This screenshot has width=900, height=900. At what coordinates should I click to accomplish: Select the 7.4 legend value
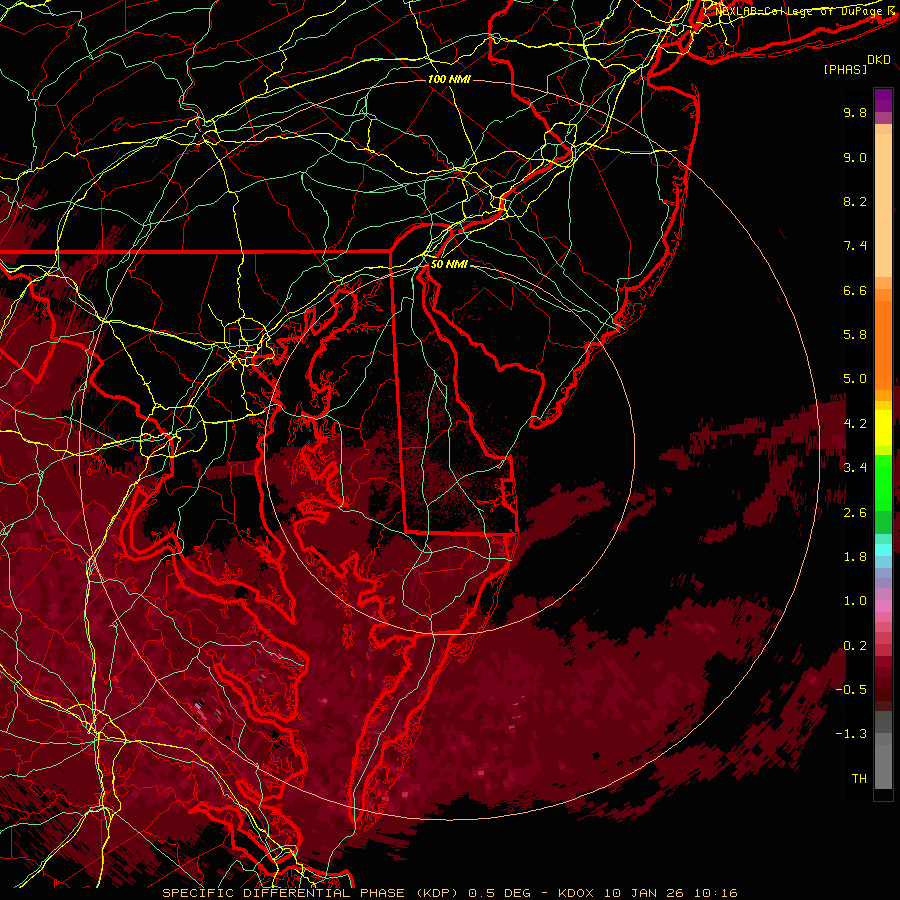point(855,246)
